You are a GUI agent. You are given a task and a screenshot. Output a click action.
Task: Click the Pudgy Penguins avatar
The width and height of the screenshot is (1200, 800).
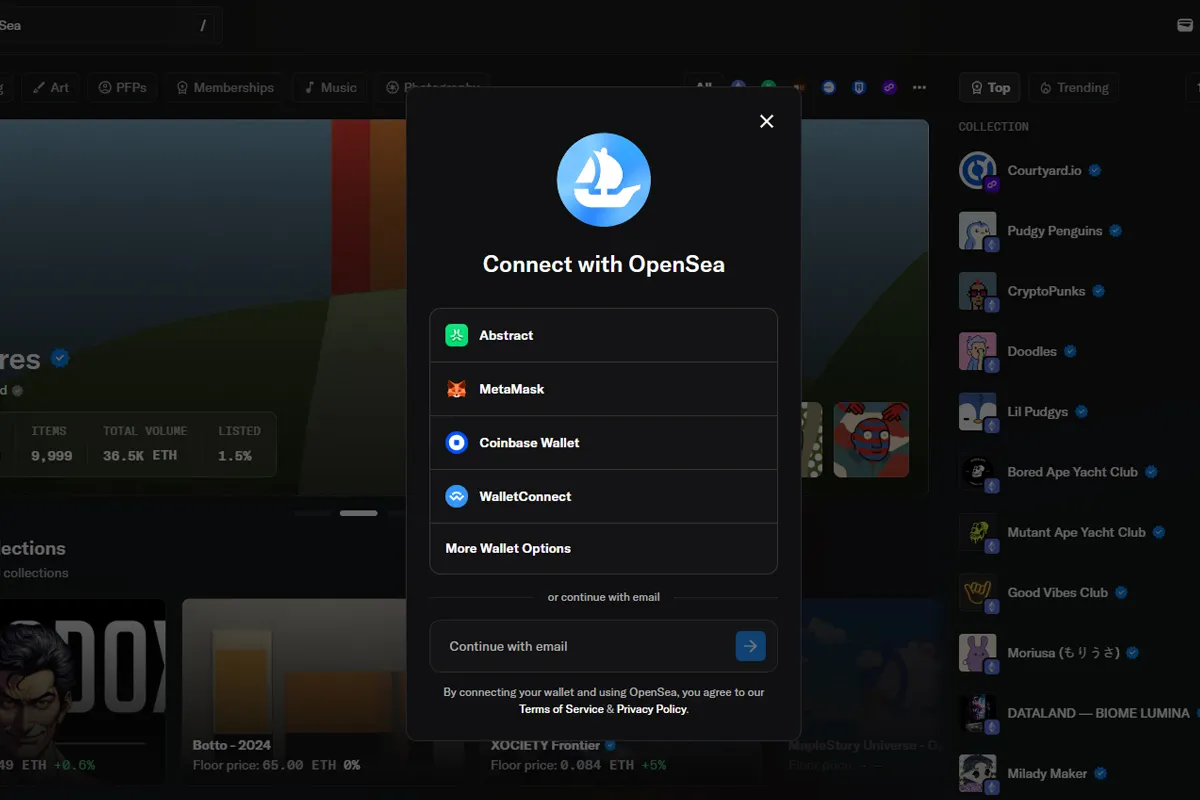[x=978, y=231]
